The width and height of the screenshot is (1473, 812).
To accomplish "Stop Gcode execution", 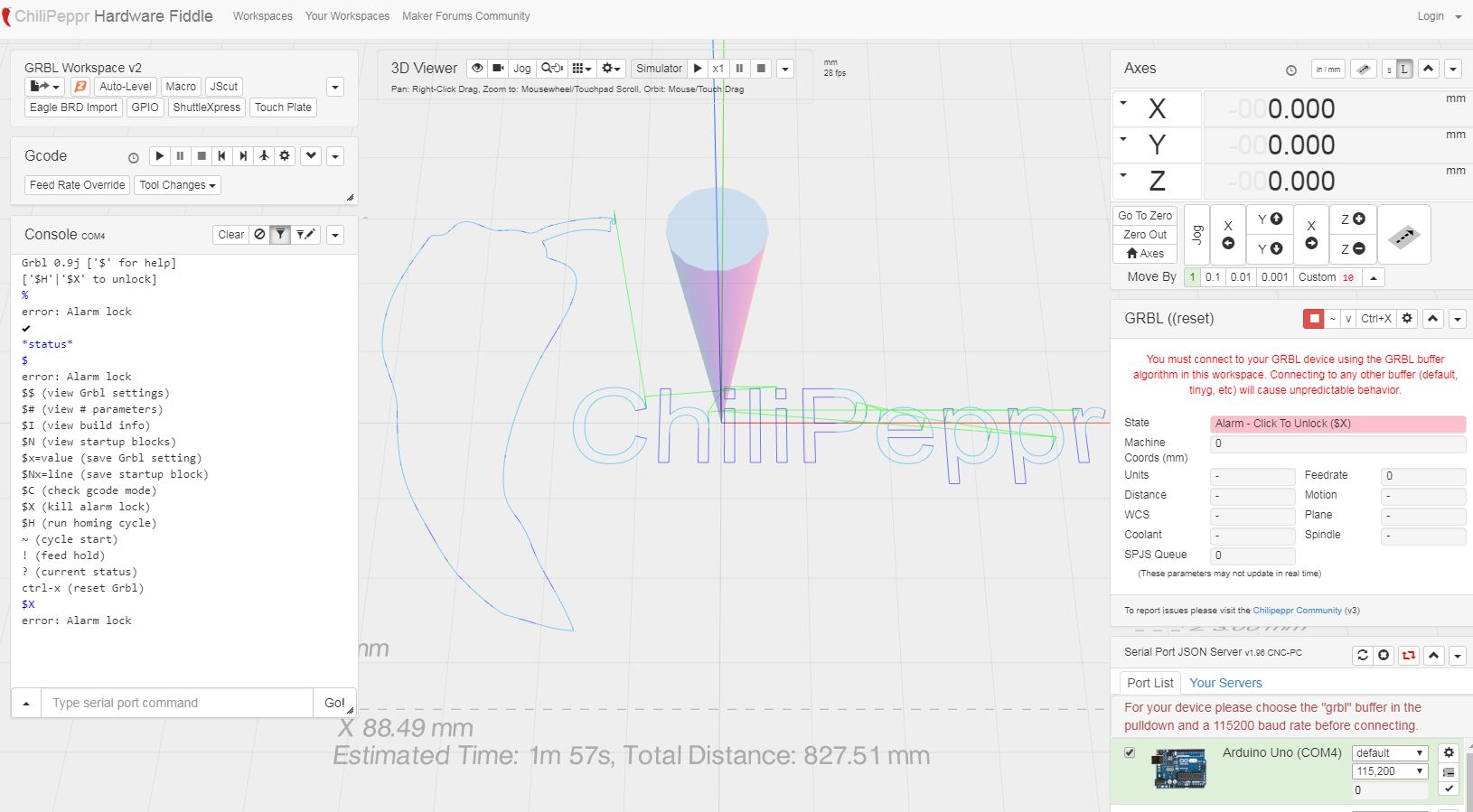I will pyautogui.click(x=202, y=156).
